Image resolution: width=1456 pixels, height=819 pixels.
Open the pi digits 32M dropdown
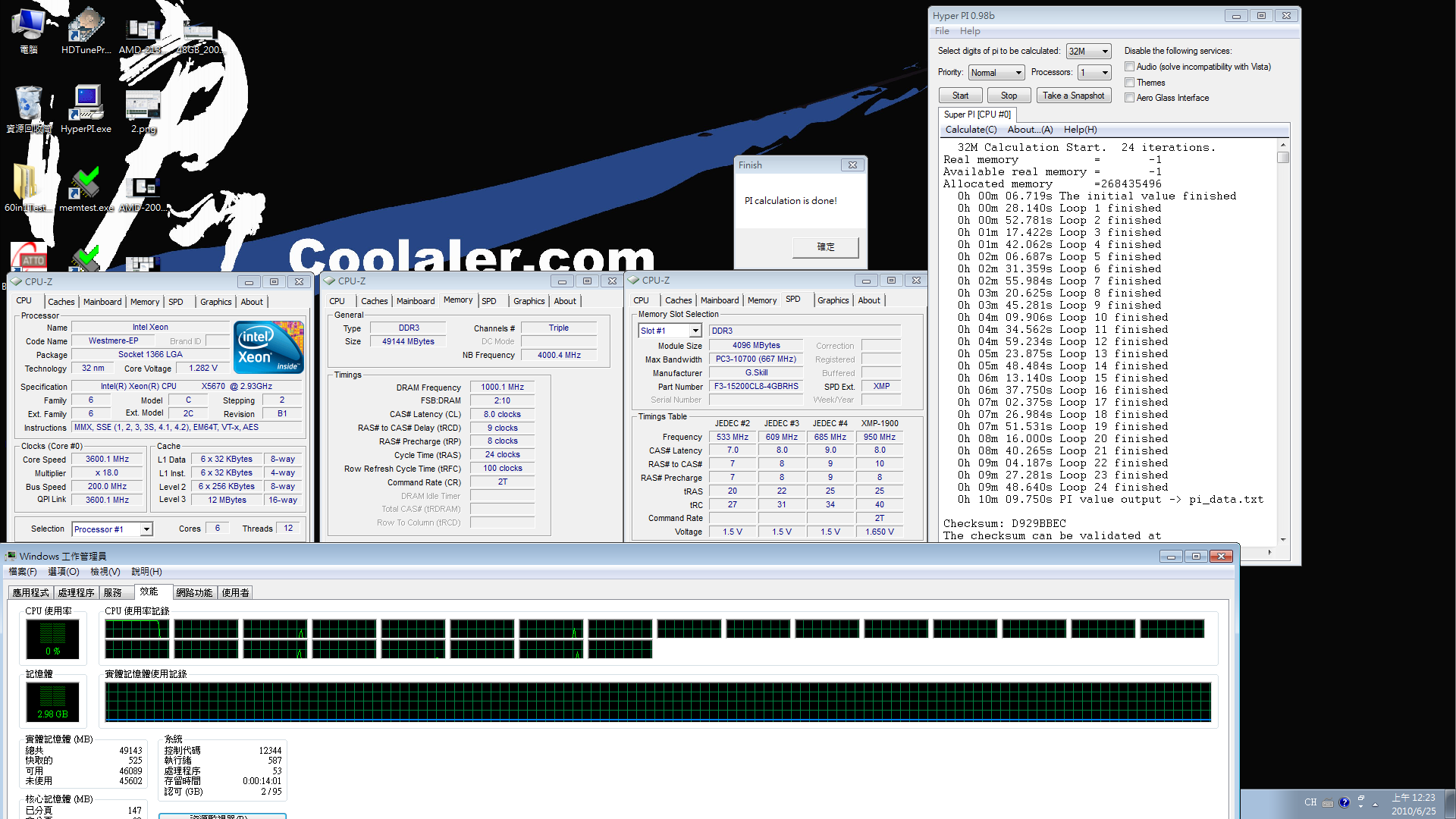pyautogui.click(x=1089, y=52)
